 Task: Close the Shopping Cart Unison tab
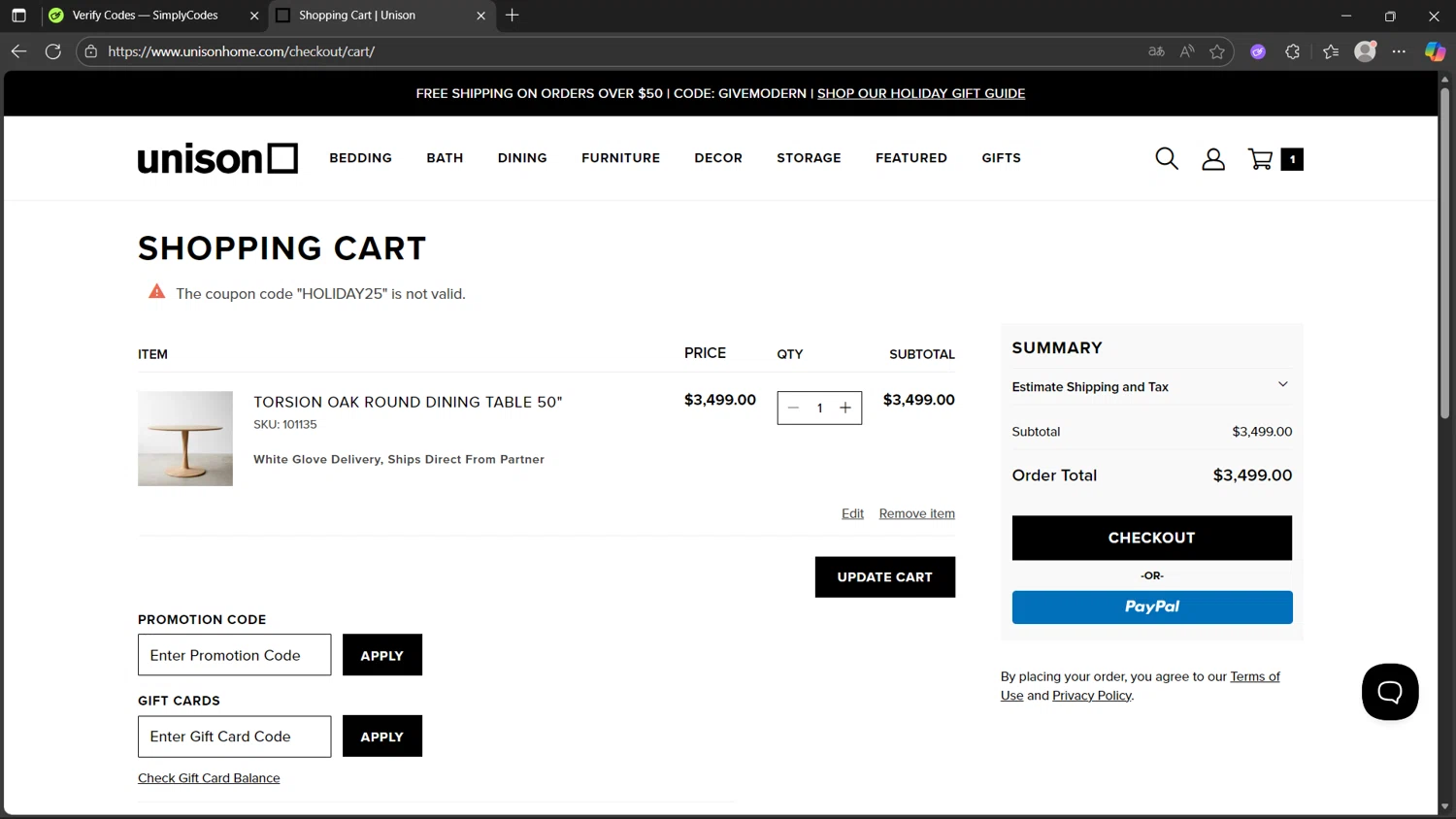click(480, 16)
